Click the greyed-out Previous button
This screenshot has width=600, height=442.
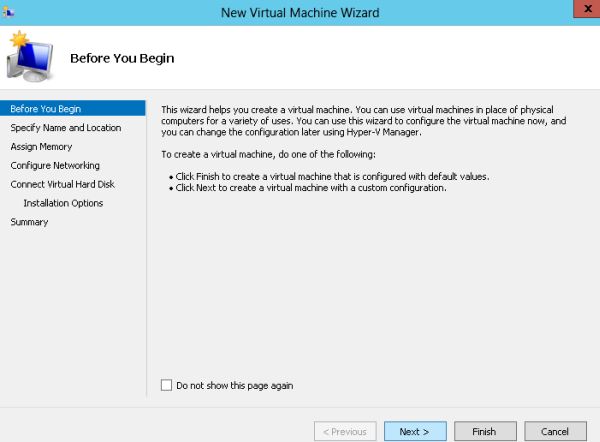345,431
